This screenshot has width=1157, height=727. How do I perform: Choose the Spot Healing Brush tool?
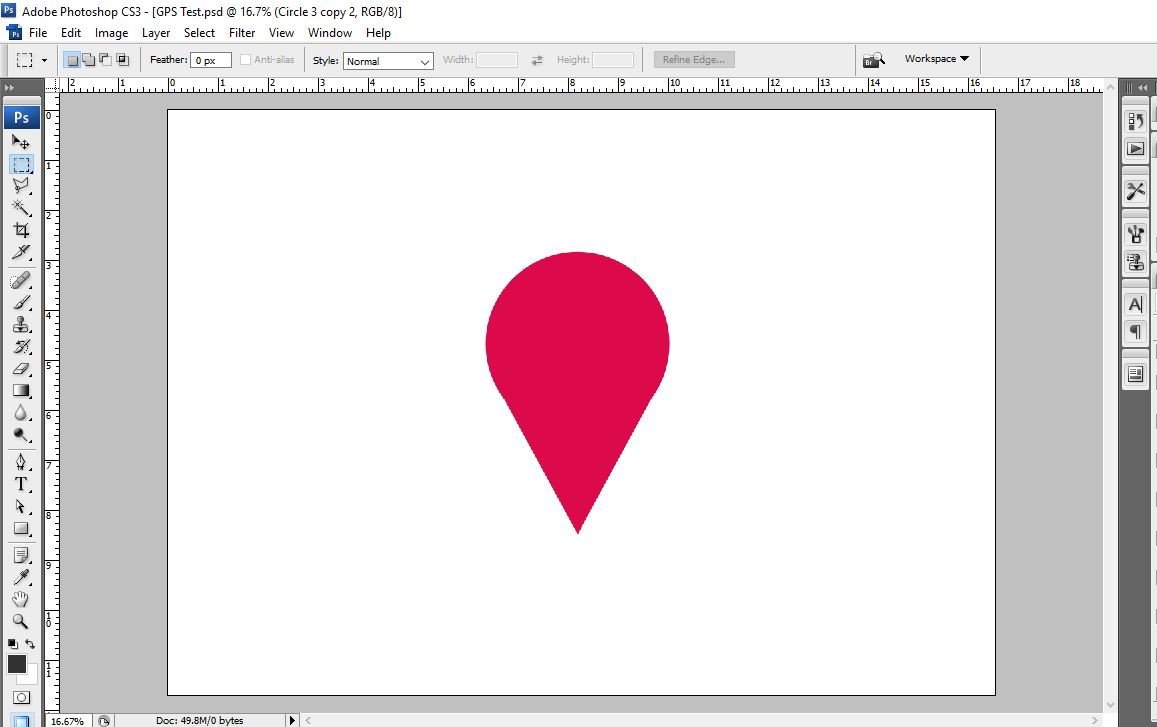tap(21, 280)
